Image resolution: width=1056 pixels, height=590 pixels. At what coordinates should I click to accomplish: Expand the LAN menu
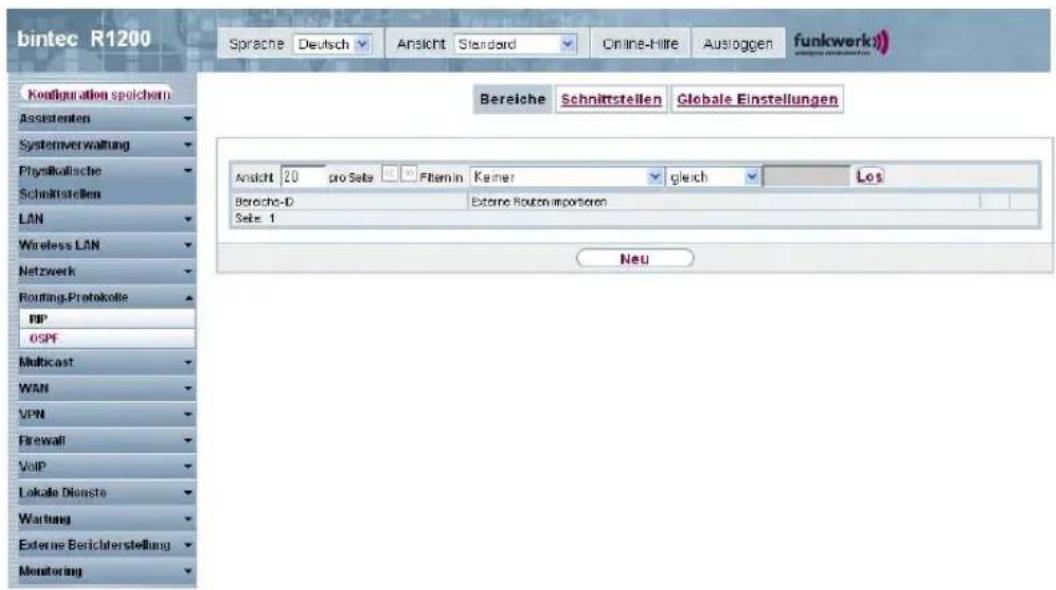106,219
